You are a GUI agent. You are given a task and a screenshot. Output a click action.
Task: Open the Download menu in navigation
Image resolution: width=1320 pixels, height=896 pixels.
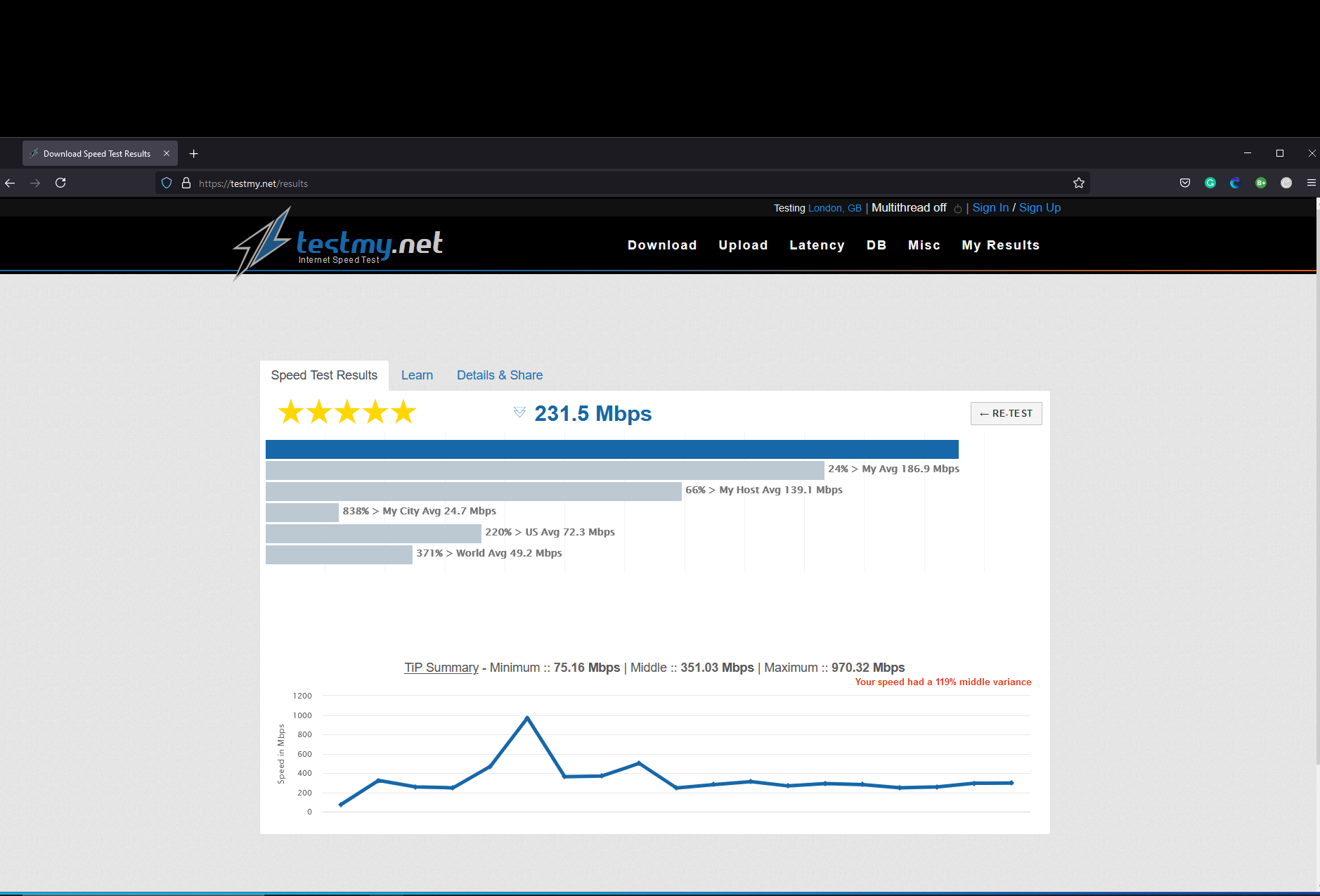point(661,245)
